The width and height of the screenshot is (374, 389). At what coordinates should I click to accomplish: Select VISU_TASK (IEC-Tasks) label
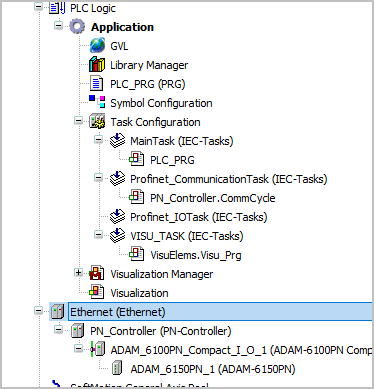(187, 236)
